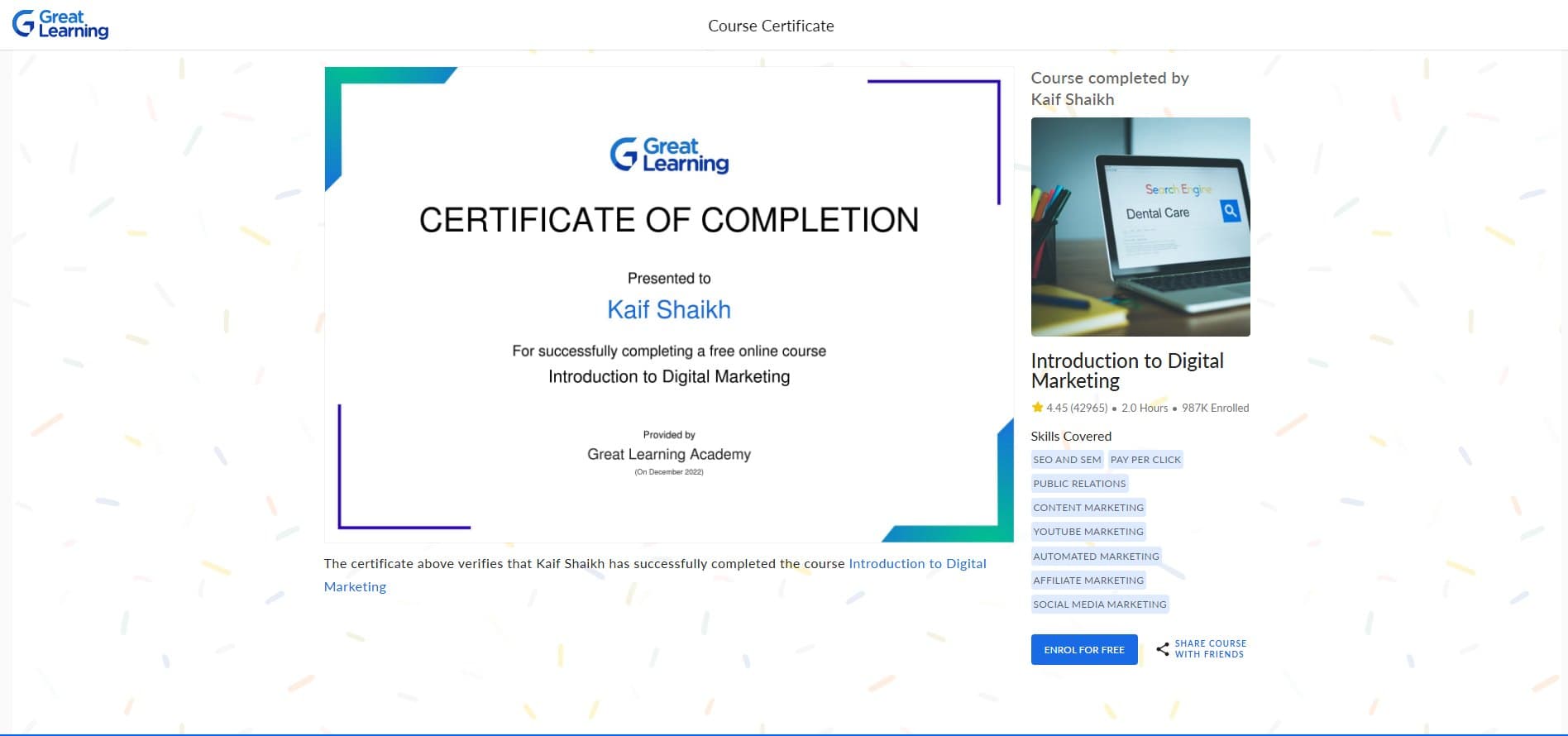Click the course title heading in sidebar

pyautogui.click(x=1127, y=370)
